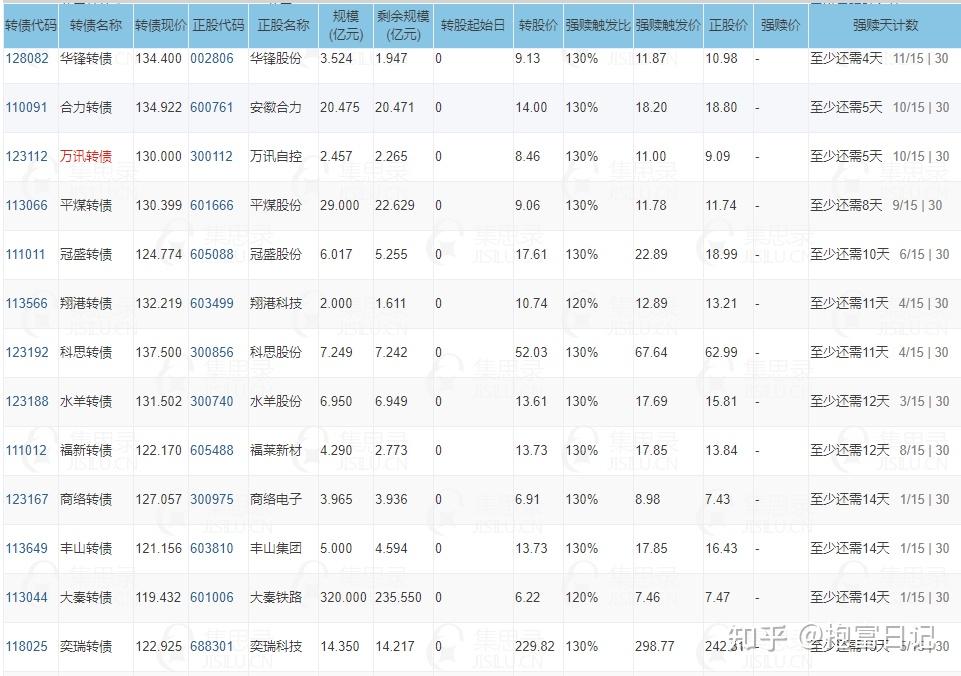Open stock code link 600761 for 安徽合力
This screenshot has width=961, height=676.
click(211, 107)
